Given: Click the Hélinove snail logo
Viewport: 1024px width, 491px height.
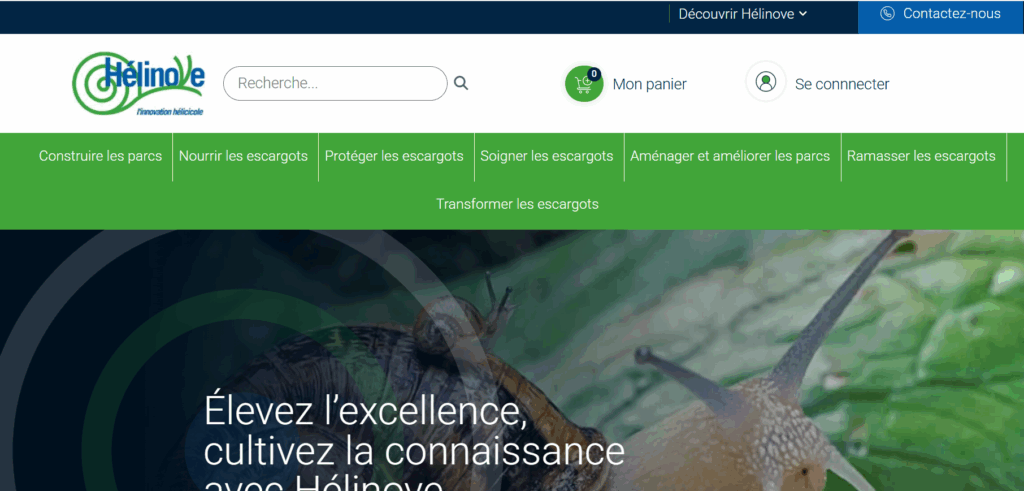Looking at the screenshot, I should [x=138, y=84].
